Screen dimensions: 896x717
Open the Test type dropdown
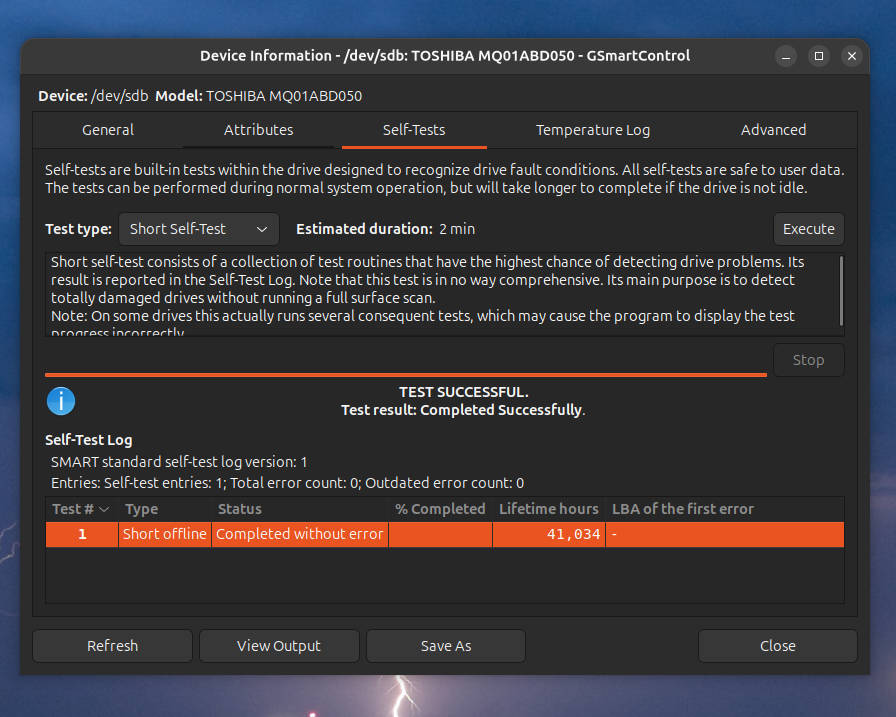coord(198,229)
